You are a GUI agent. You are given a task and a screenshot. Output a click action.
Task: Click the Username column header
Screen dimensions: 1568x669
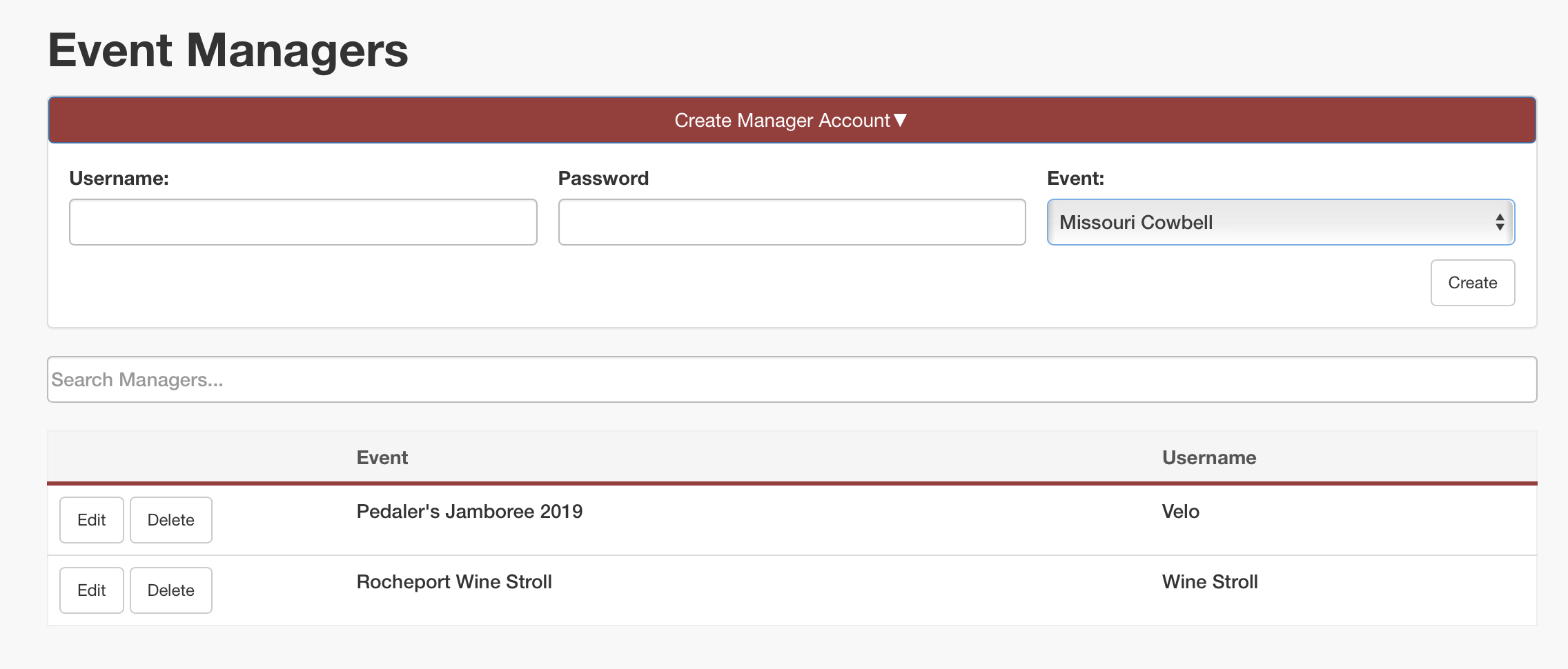point(1208,457)
